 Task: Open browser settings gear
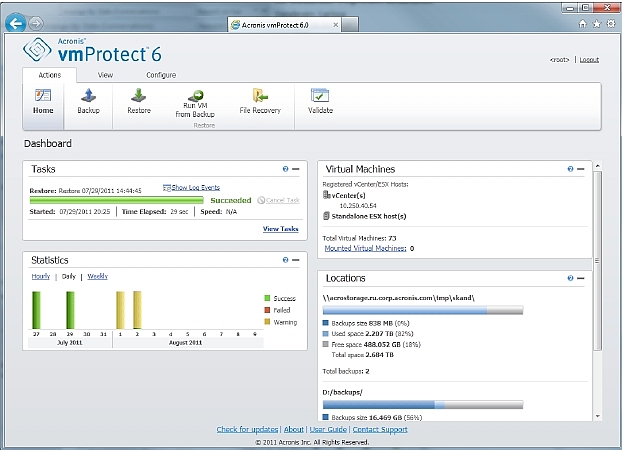(611, 24)
